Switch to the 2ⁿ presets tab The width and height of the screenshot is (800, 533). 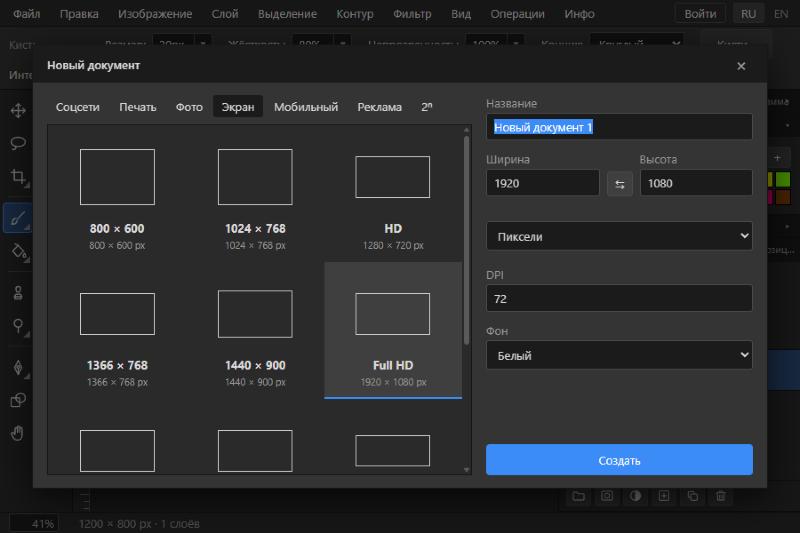tap(427, 107)
